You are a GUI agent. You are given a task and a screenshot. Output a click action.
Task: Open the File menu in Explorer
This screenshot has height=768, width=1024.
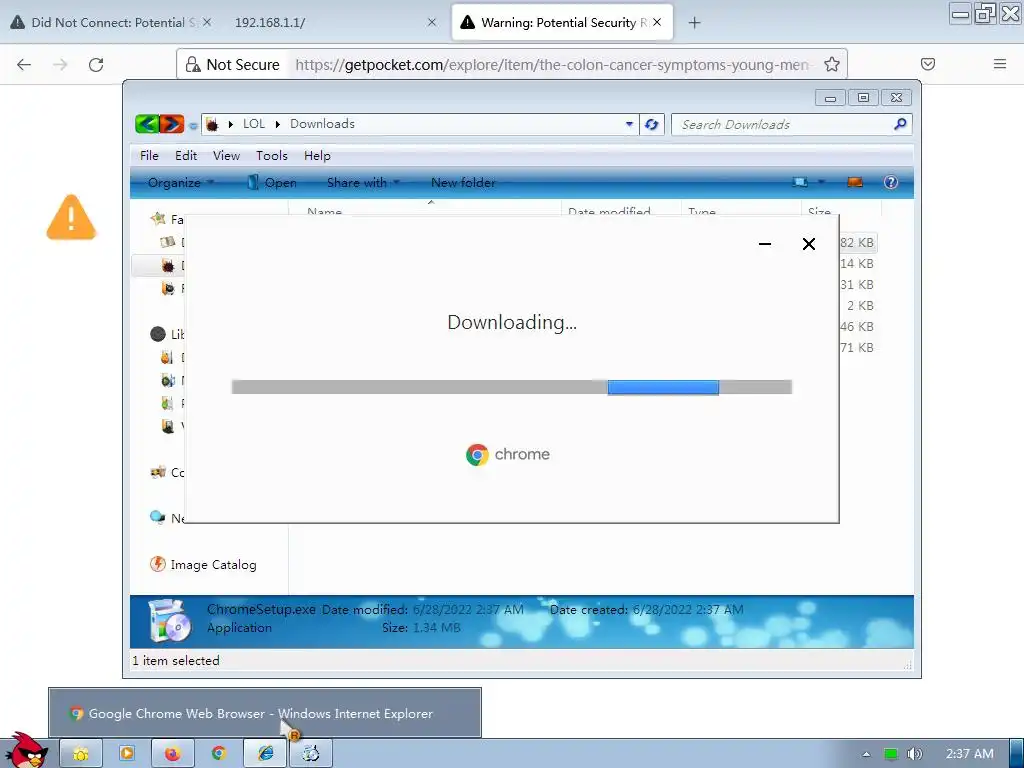(149, 155)
